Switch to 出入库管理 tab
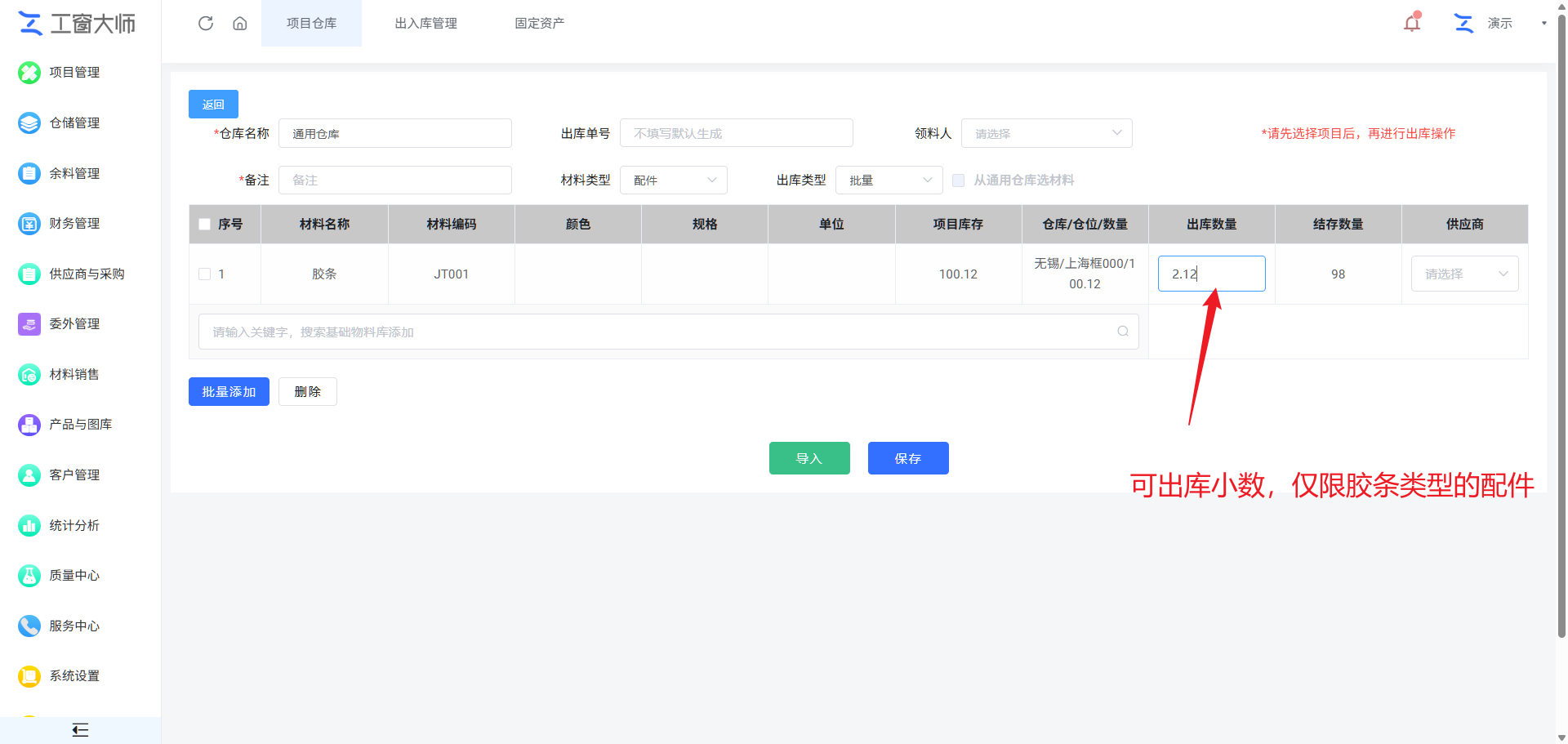Image resolution: width=1568 pixels, height=744 pixels. point(425,24)
